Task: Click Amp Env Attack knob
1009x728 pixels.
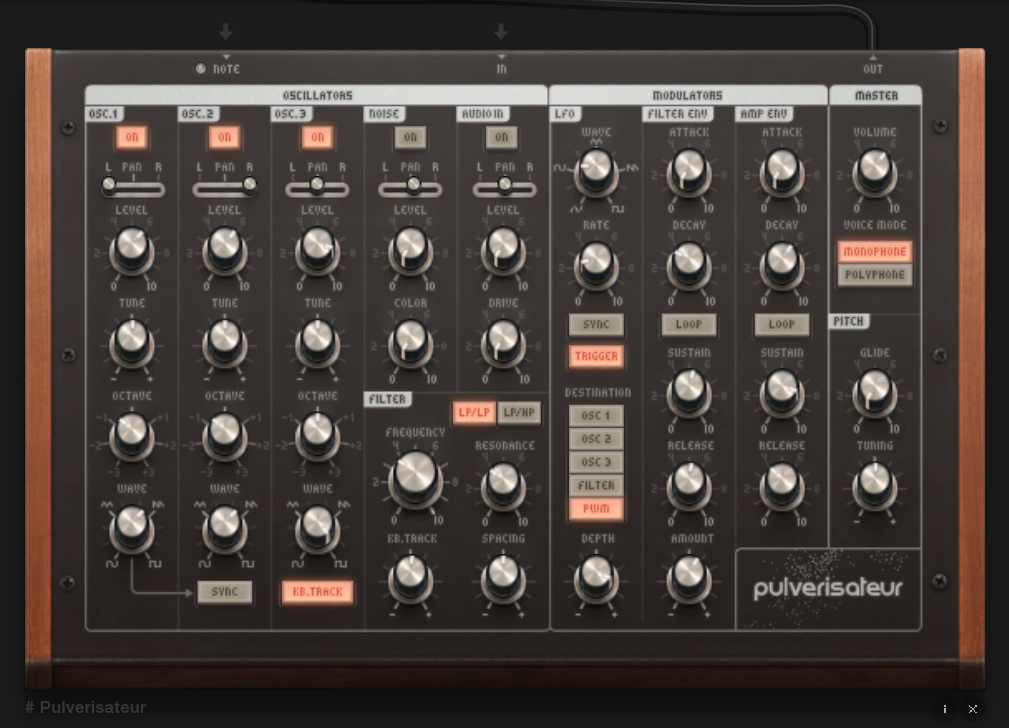Action: pyautogui.click(x=782, y=171)
